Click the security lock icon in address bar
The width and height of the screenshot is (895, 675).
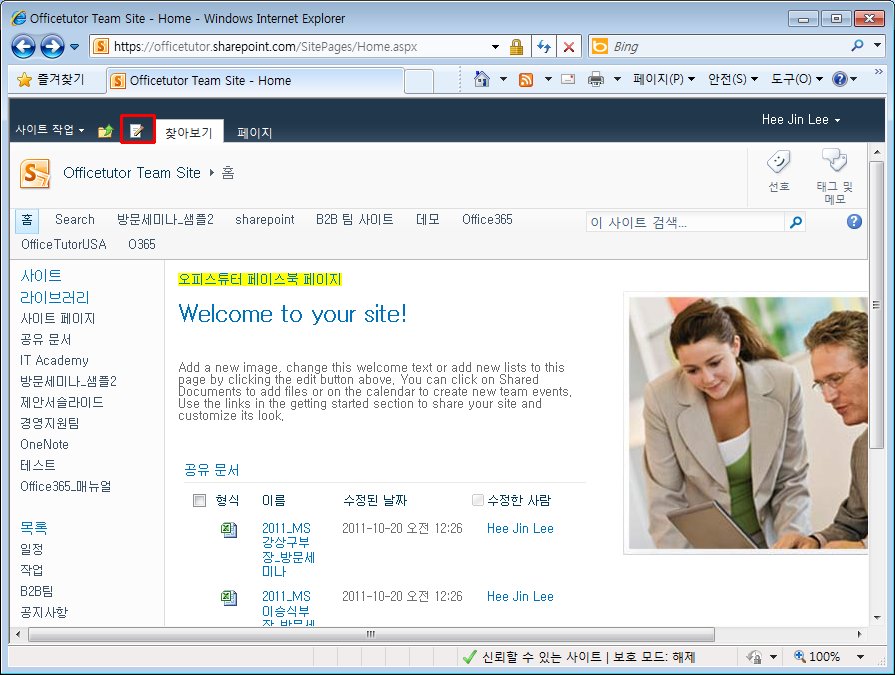[517, 47]
